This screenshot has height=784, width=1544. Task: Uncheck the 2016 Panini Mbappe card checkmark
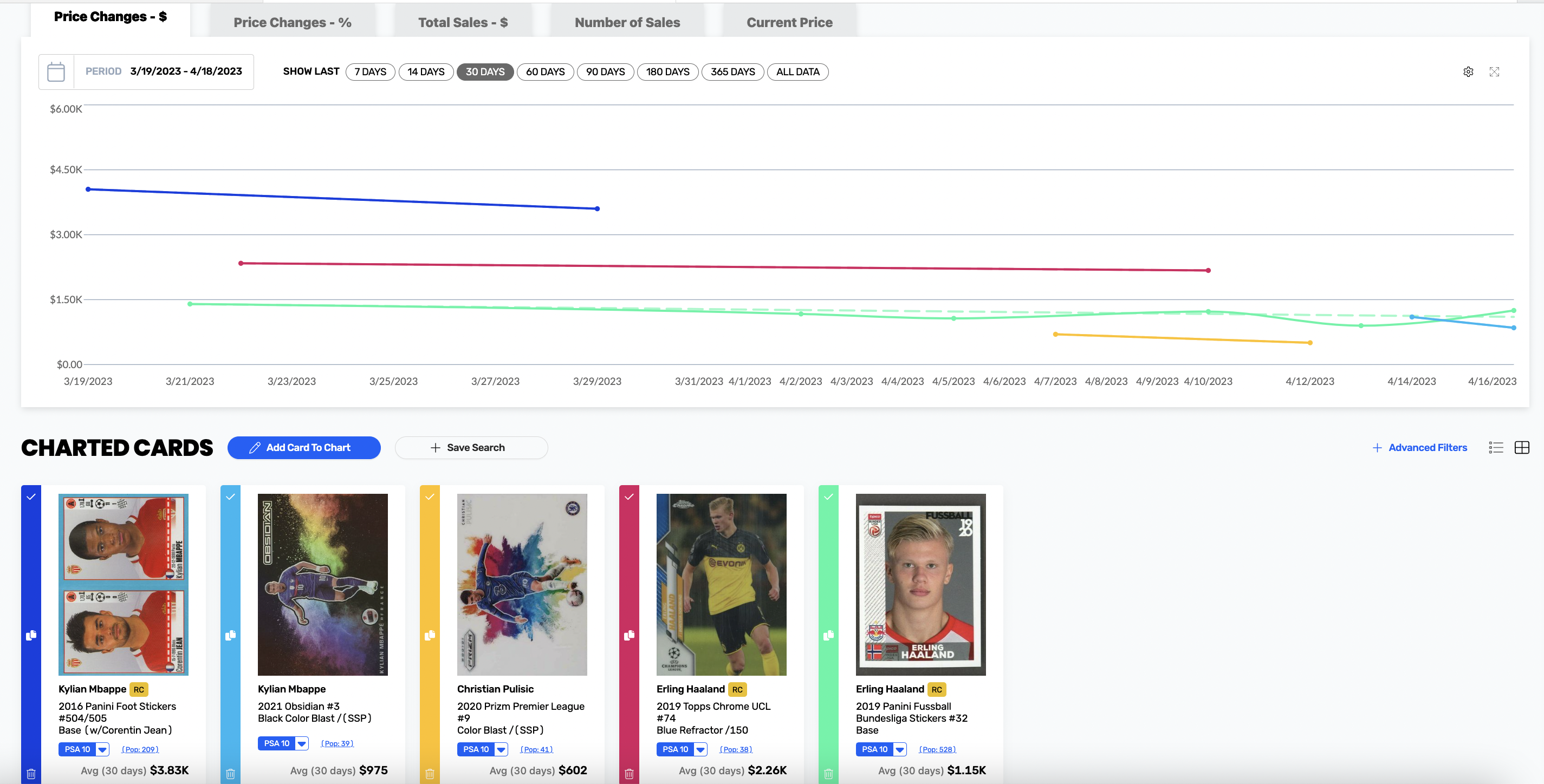31,496
